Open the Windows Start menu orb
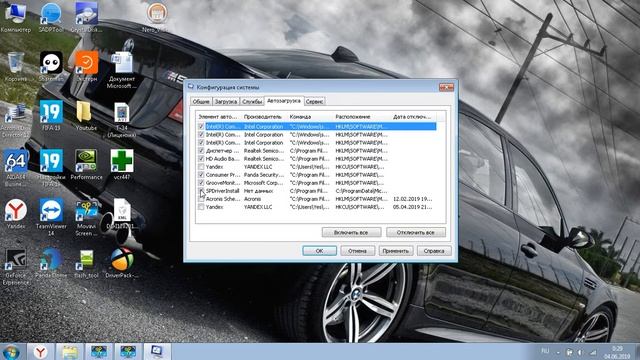This screenshot has width=640, height=360. [11, 352]
